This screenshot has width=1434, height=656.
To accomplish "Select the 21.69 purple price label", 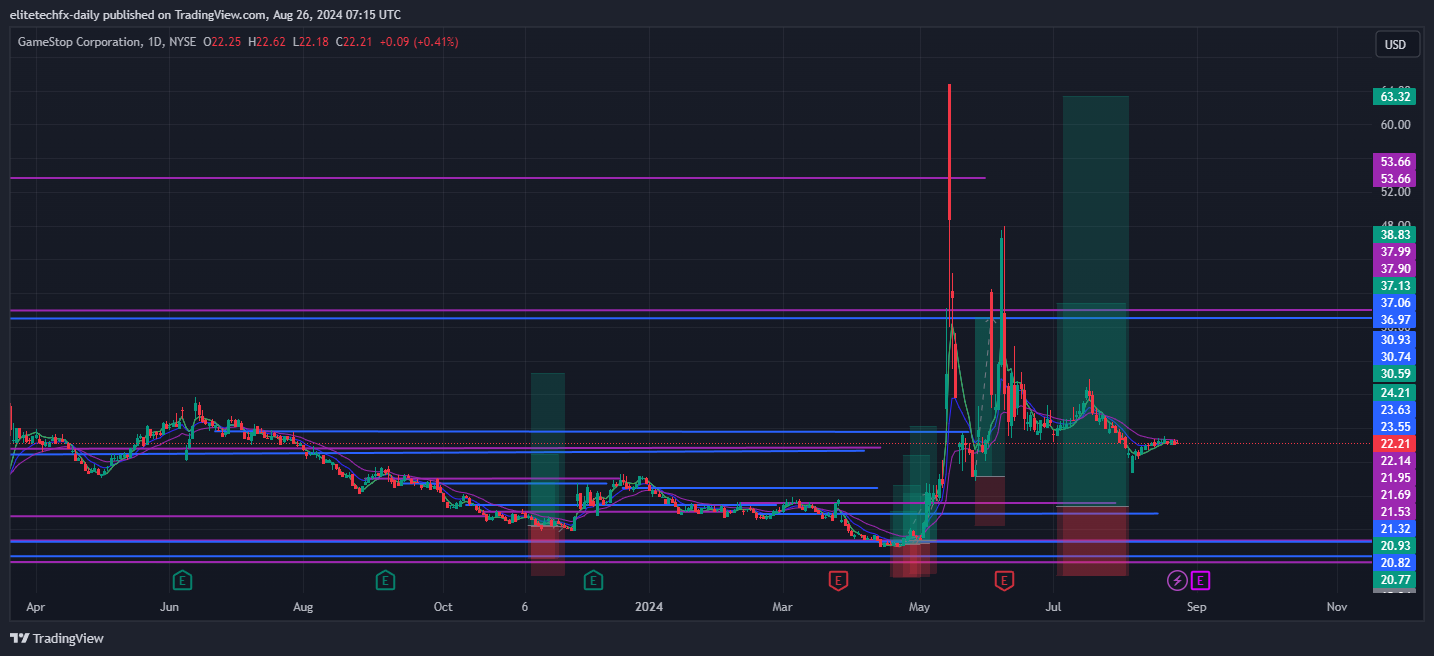I will pyautogui.click(x=1394, y=495).
